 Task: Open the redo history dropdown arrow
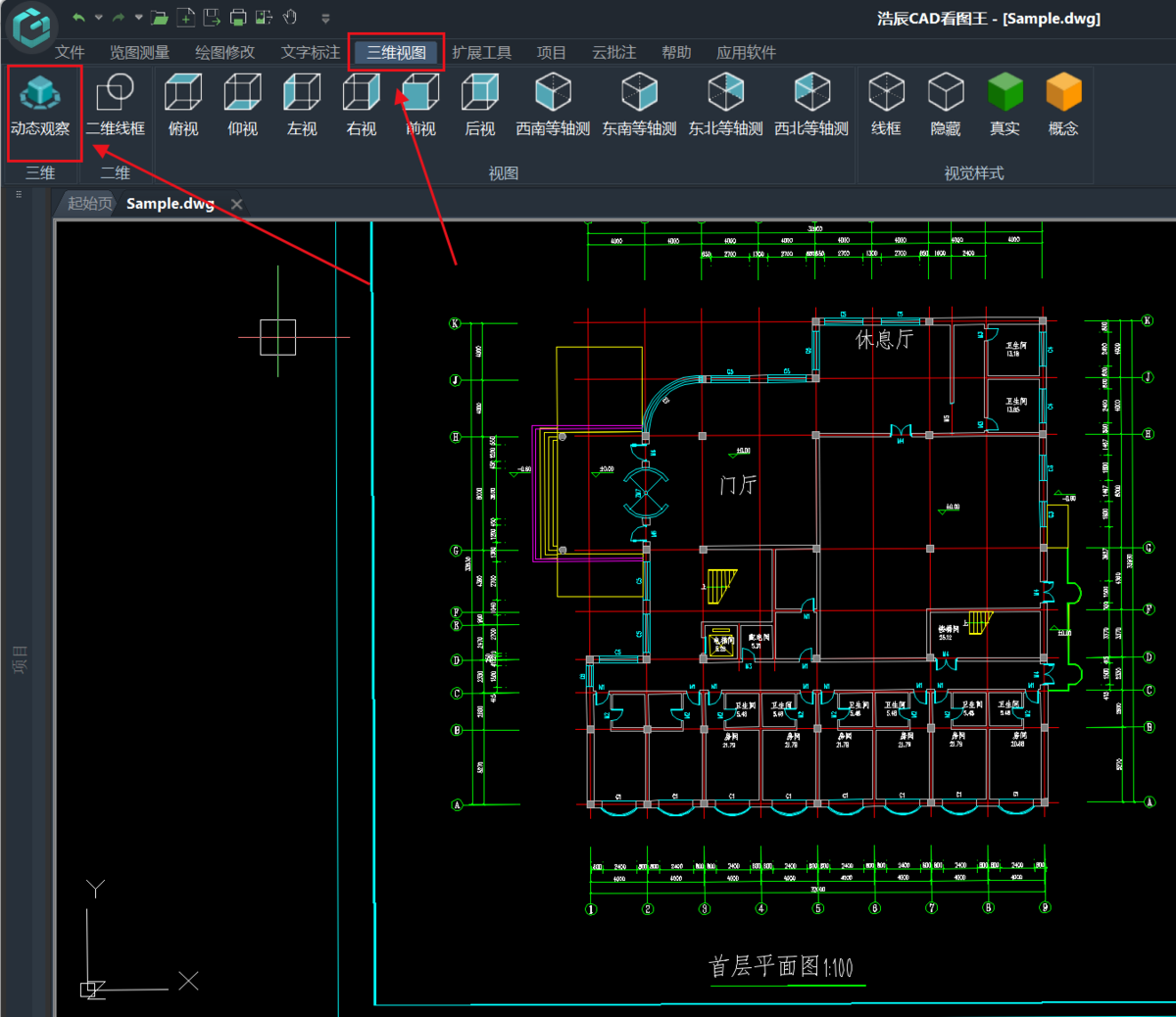(x=138, y=18)
